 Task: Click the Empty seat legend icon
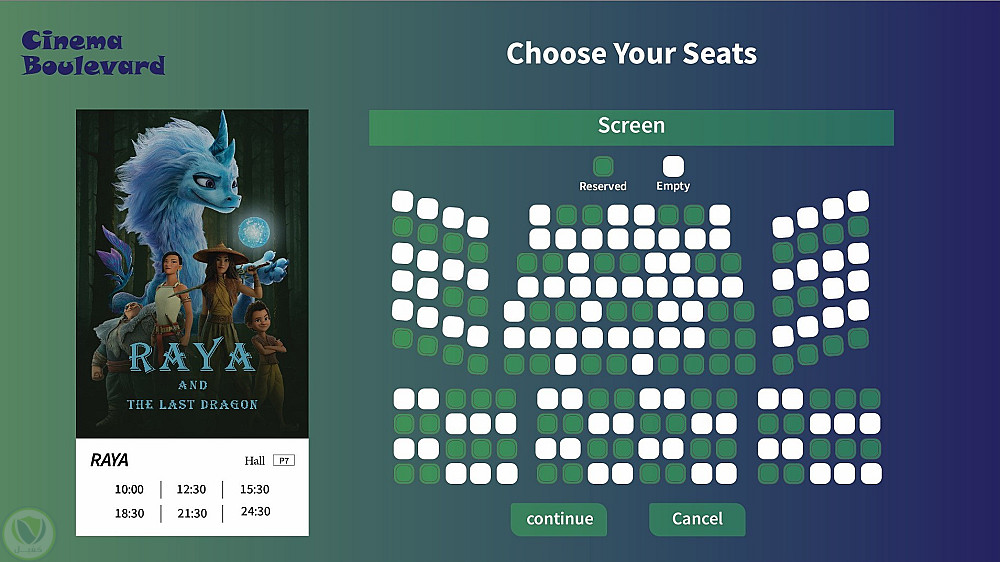pyautogui.click(x=673, y=166)
